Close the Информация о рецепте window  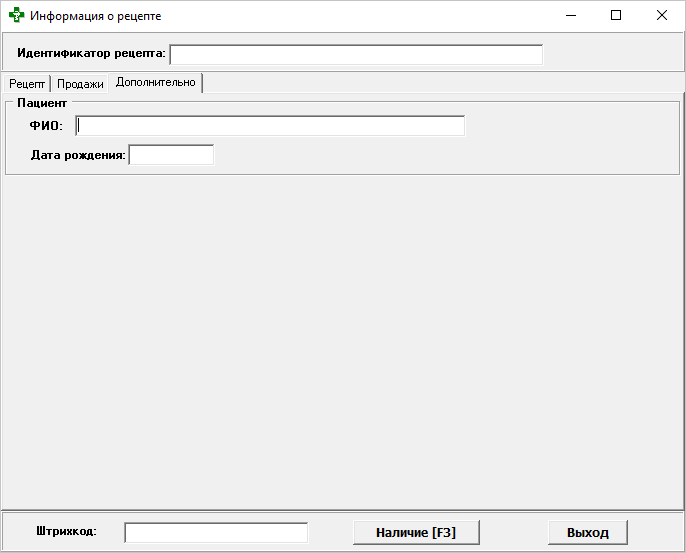coord(662,16)
